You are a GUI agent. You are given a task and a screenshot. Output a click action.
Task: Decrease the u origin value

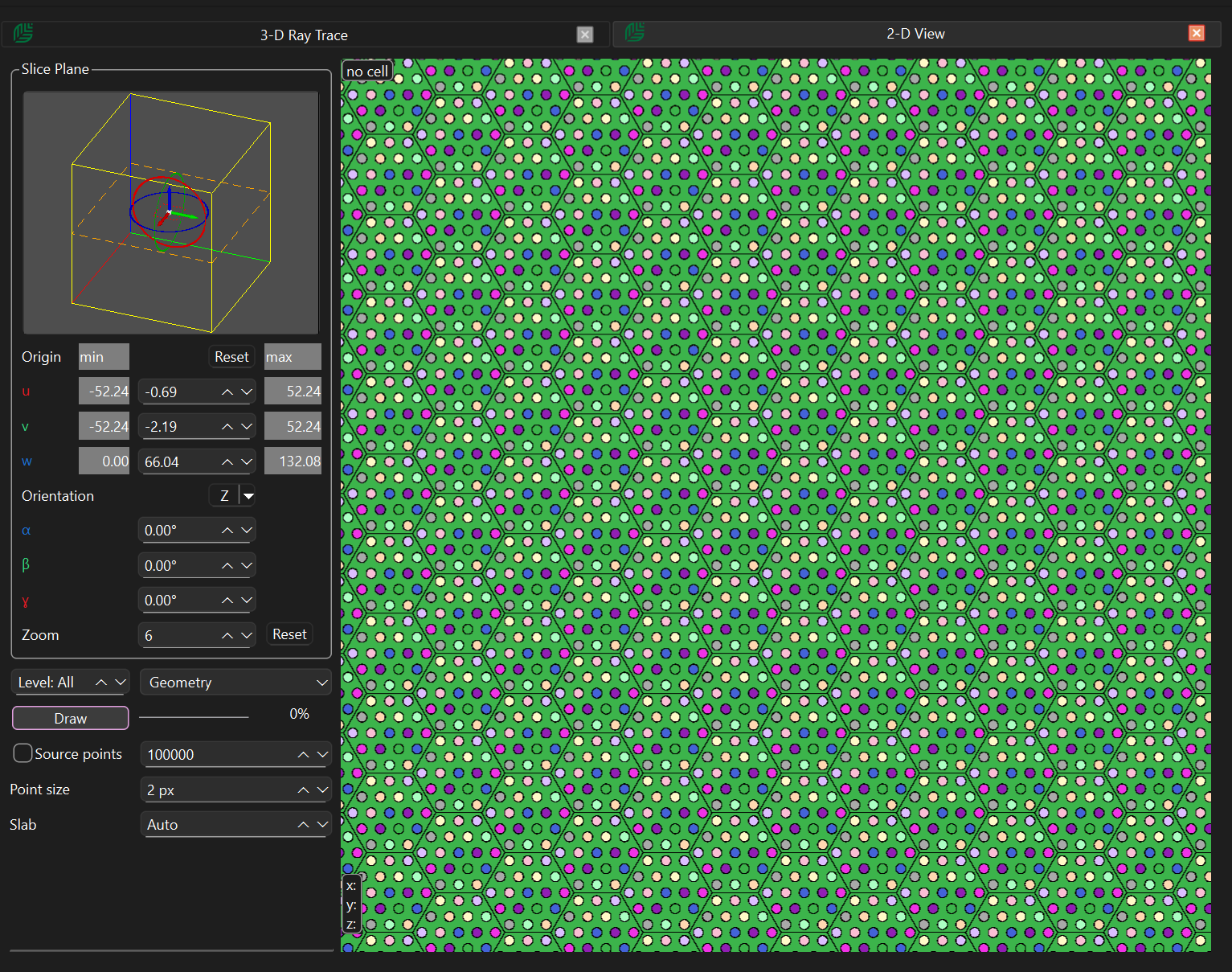247,392
